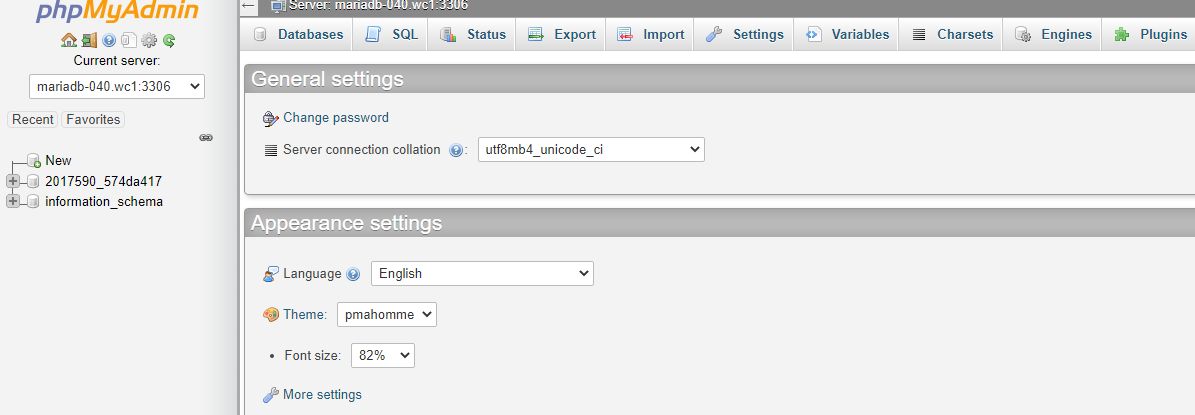This screenshot has height=415, width=1195.
Task: Click the chain link icon in navigation panel
Action: (x=206, y=138)
